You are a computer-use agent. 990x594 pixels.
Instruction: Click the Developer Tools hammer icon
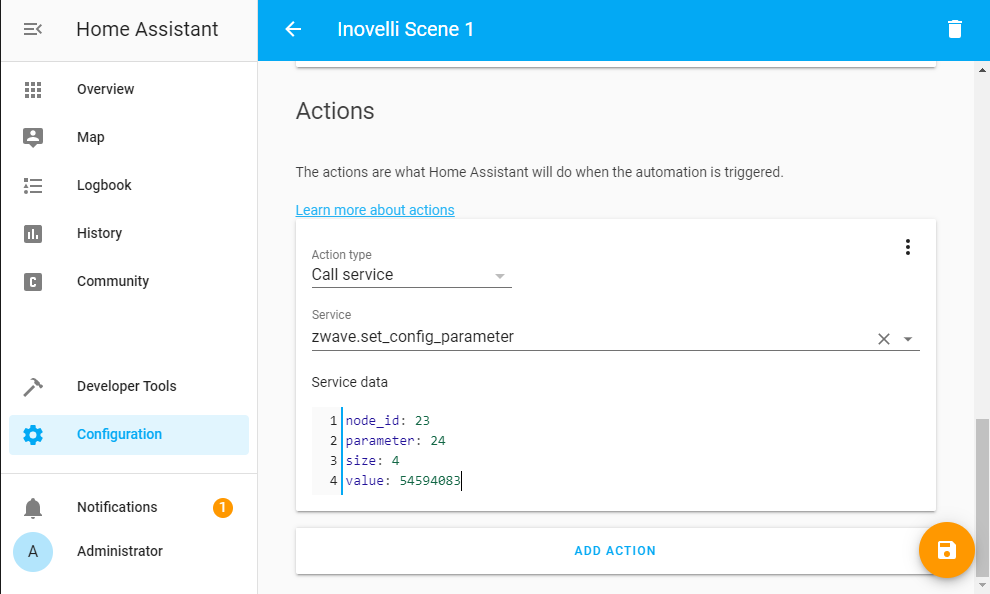pyautogui.click(x=33, y=387)
